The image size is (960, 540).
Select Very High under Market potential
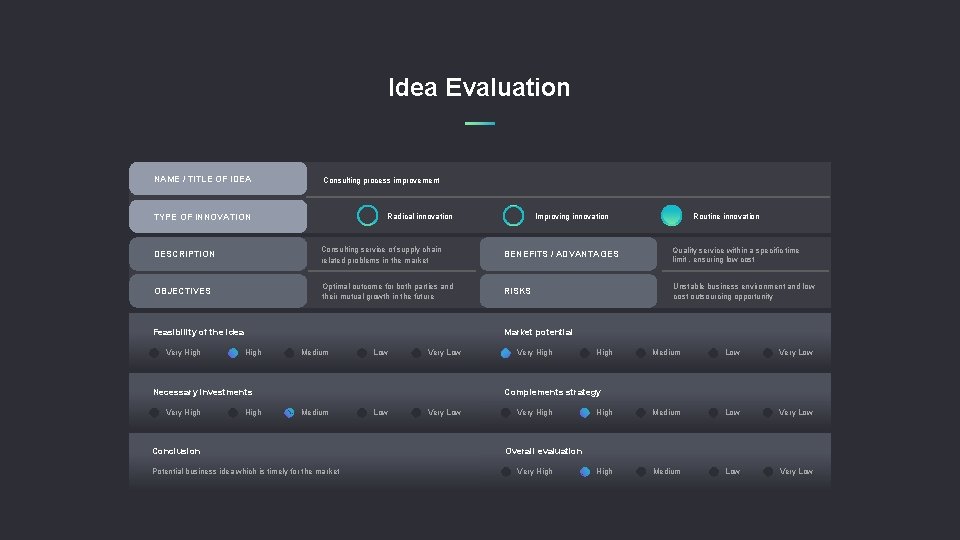[506, 352]
